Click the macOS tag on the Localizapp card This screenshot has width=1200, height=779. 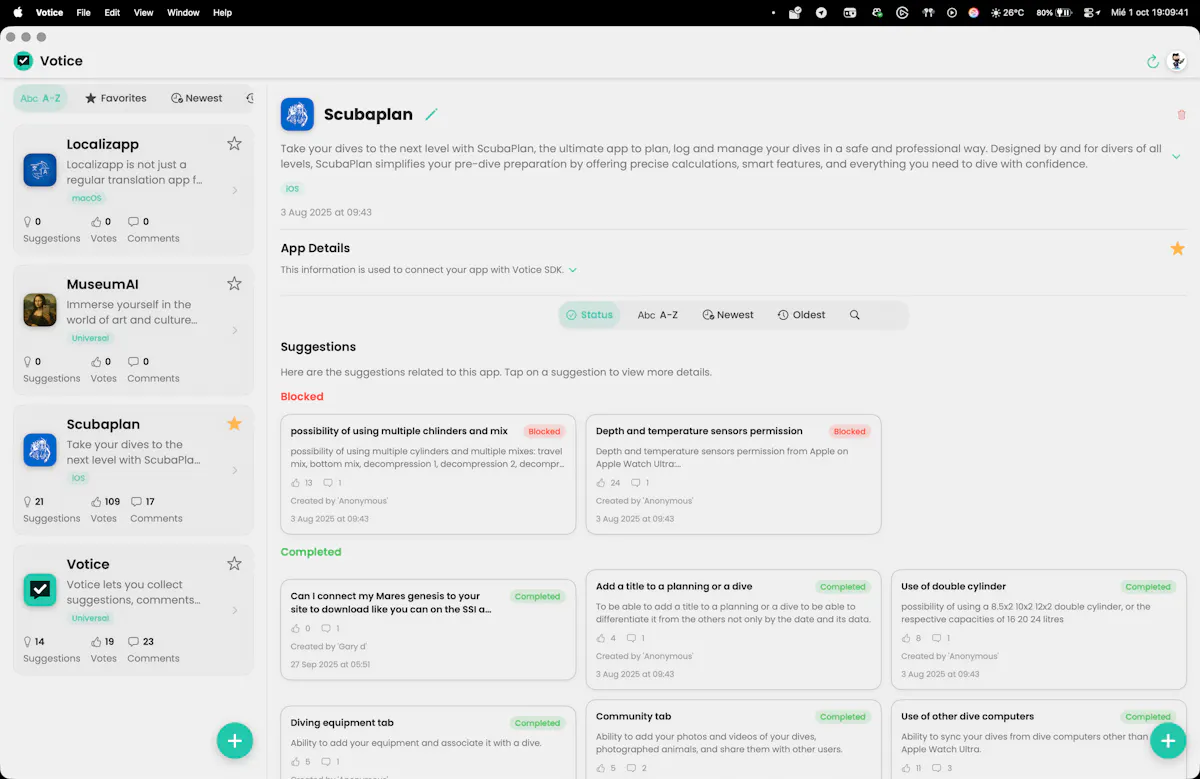[87, 198]
